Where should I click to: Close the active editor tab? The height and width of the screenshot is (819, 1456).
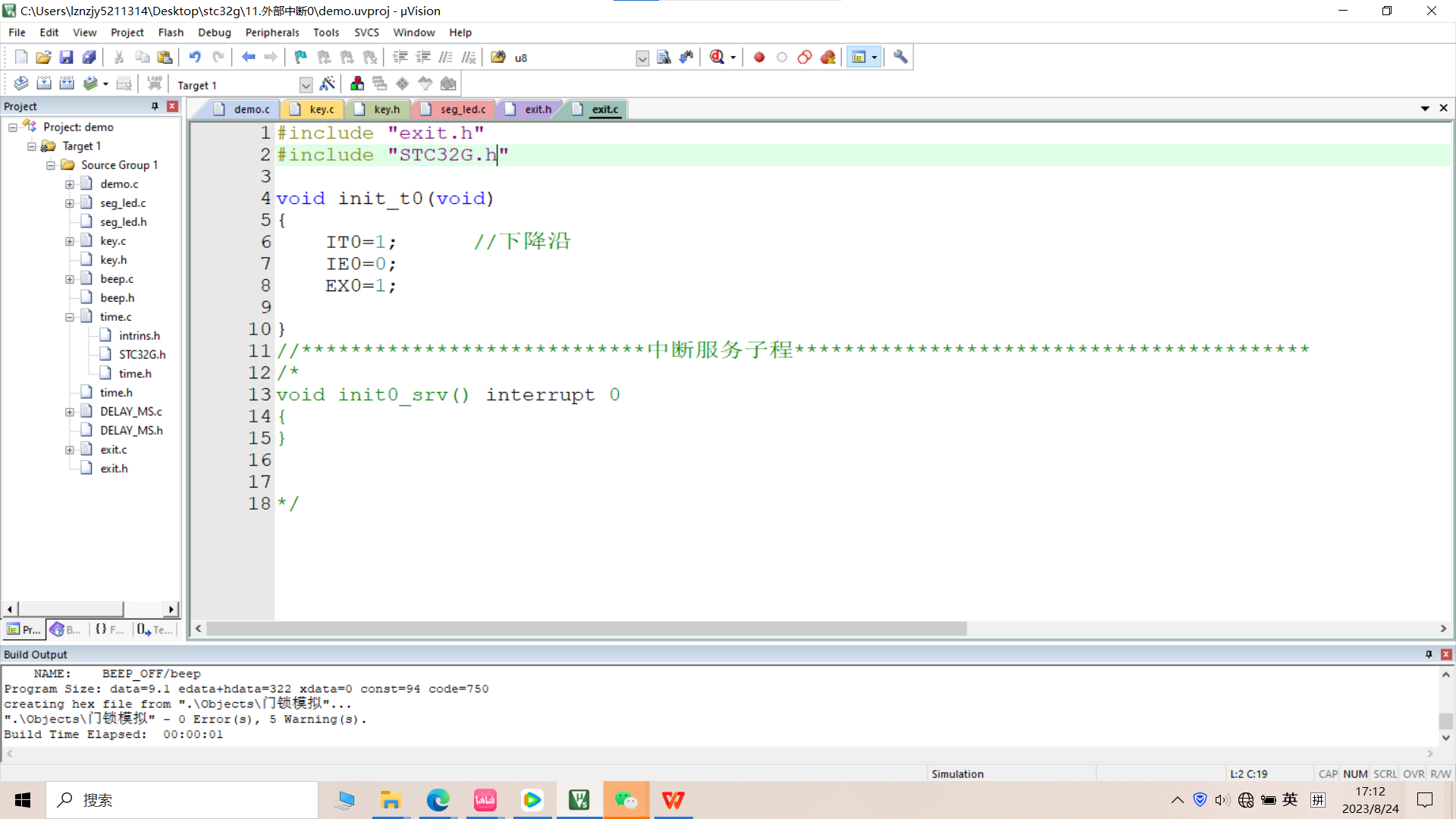(x=1443, y=108)
